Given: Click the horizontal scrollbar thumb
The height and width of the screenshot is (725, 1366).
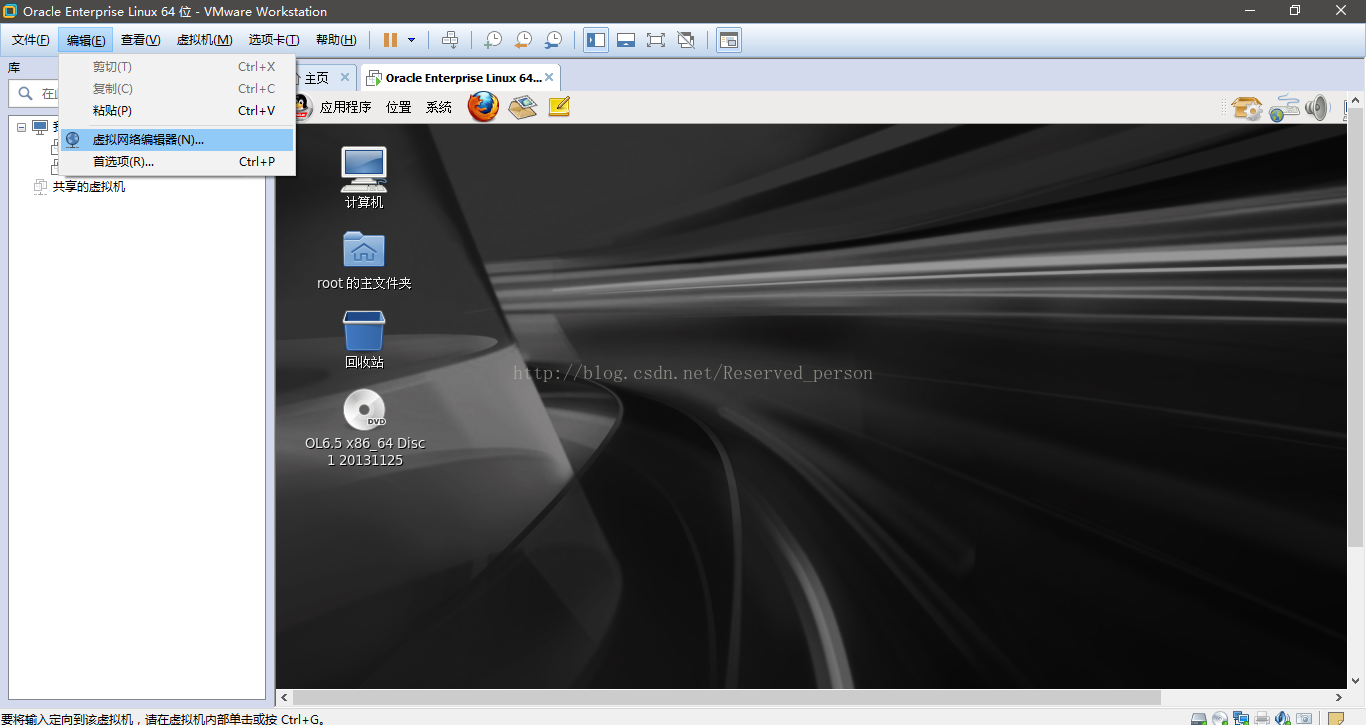Looking at the screenshot, I should [x=727, y=697].
